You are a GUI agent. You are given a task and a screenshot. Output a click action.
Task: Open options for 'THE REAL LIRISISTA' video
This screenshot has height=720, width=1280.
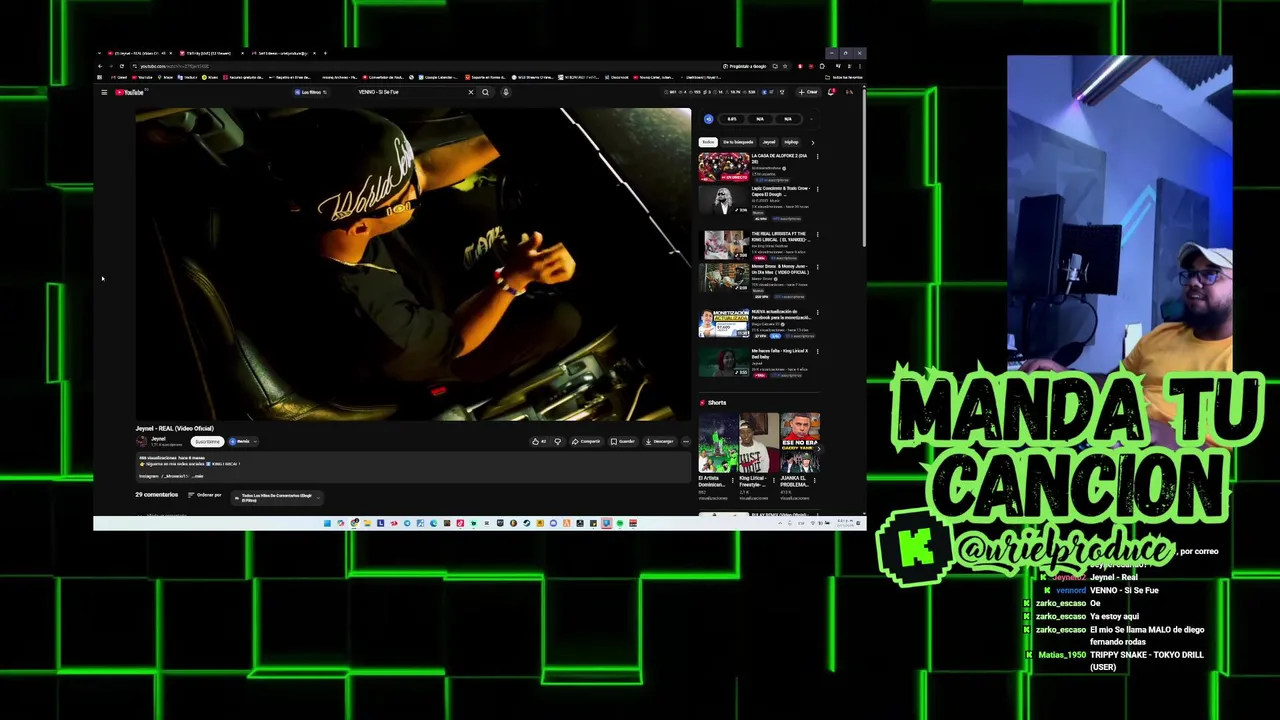[x=817, y=234]
